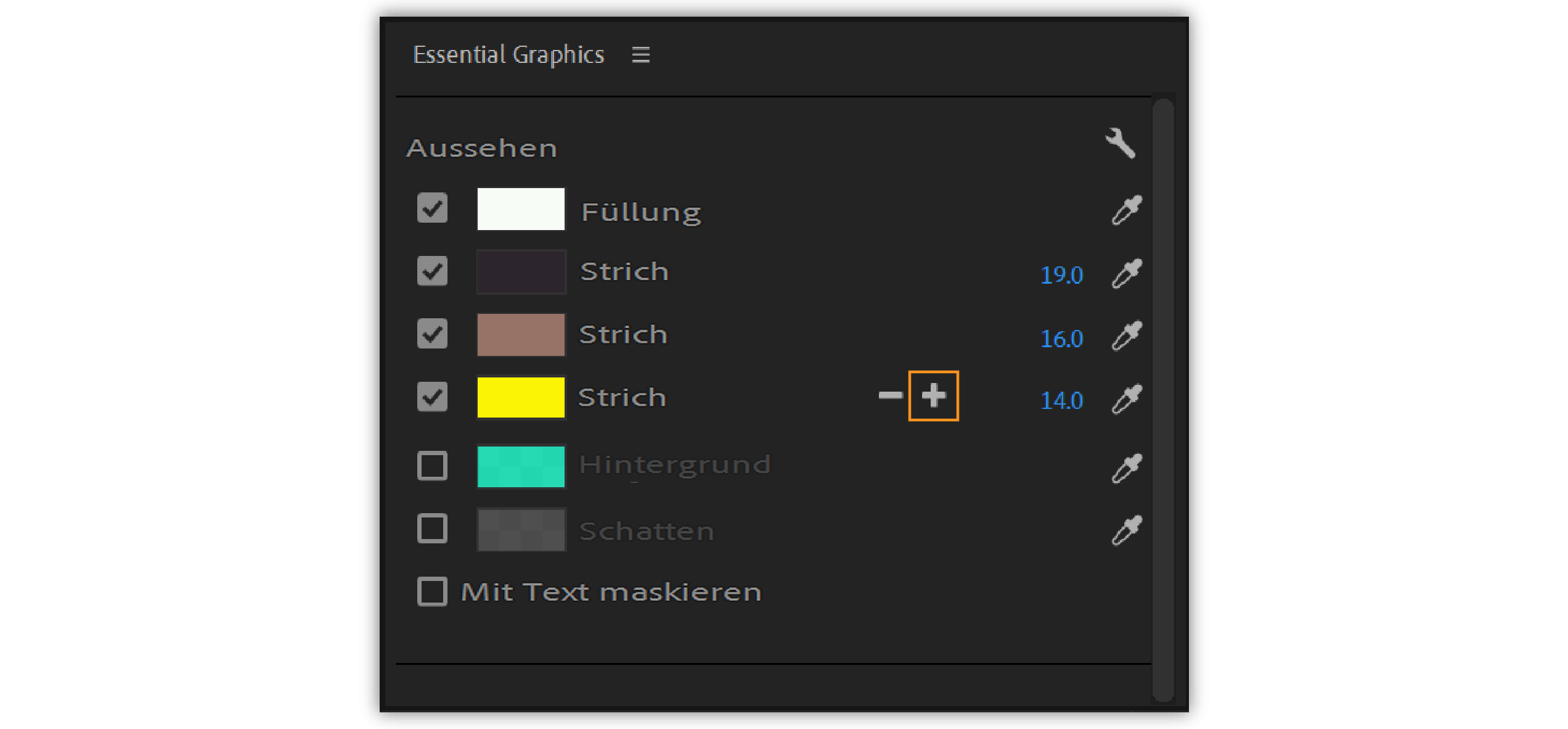Uncheck the yellow Strich checkbox
The image size is (1568, 729).
432,397
